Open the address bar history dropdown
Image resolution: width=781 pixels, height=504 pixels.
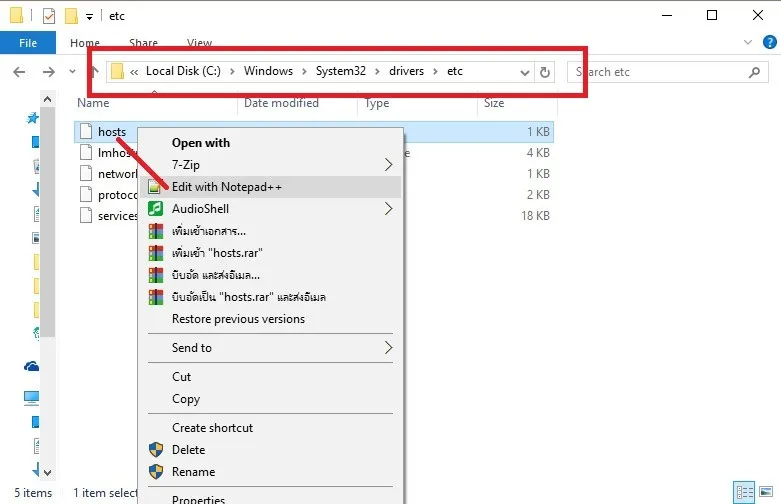pyautogui.click(x=524, y=73)
